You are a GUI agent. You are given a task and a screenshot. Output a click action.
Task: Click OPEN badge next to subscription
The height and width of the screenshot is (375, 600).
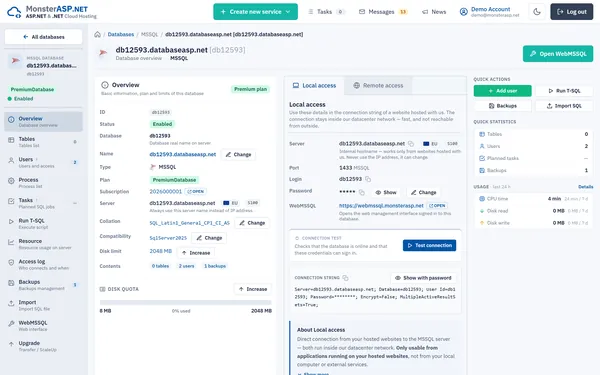click(196, 191)
